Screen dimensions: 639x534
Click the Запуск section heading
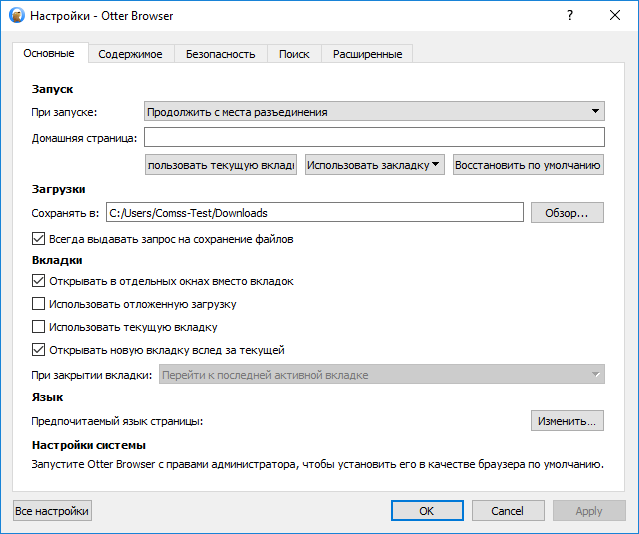click(52, 89)
